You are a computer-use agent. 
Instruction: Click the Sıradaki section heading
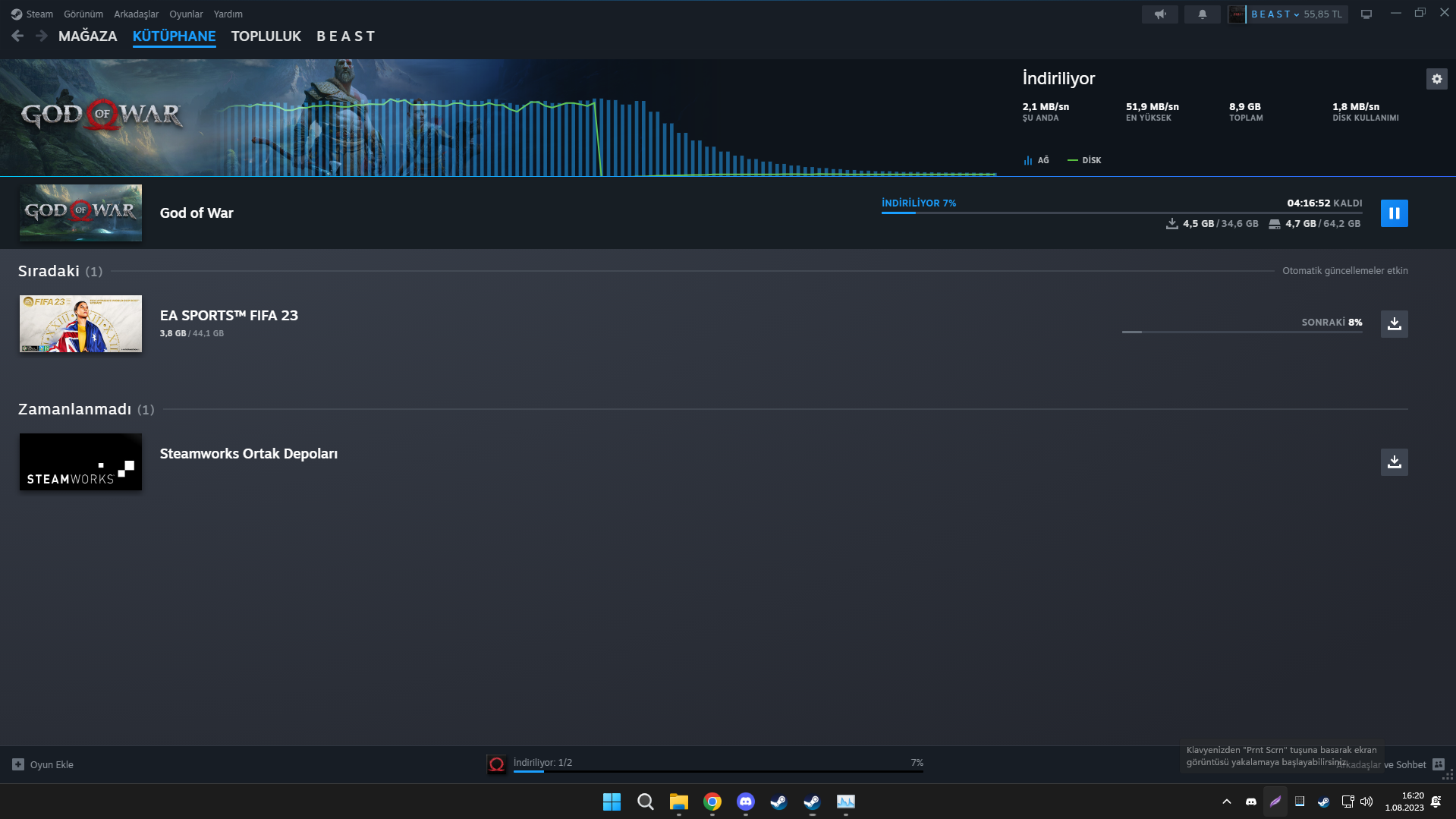pyautogui.click(x=49, y=271)
